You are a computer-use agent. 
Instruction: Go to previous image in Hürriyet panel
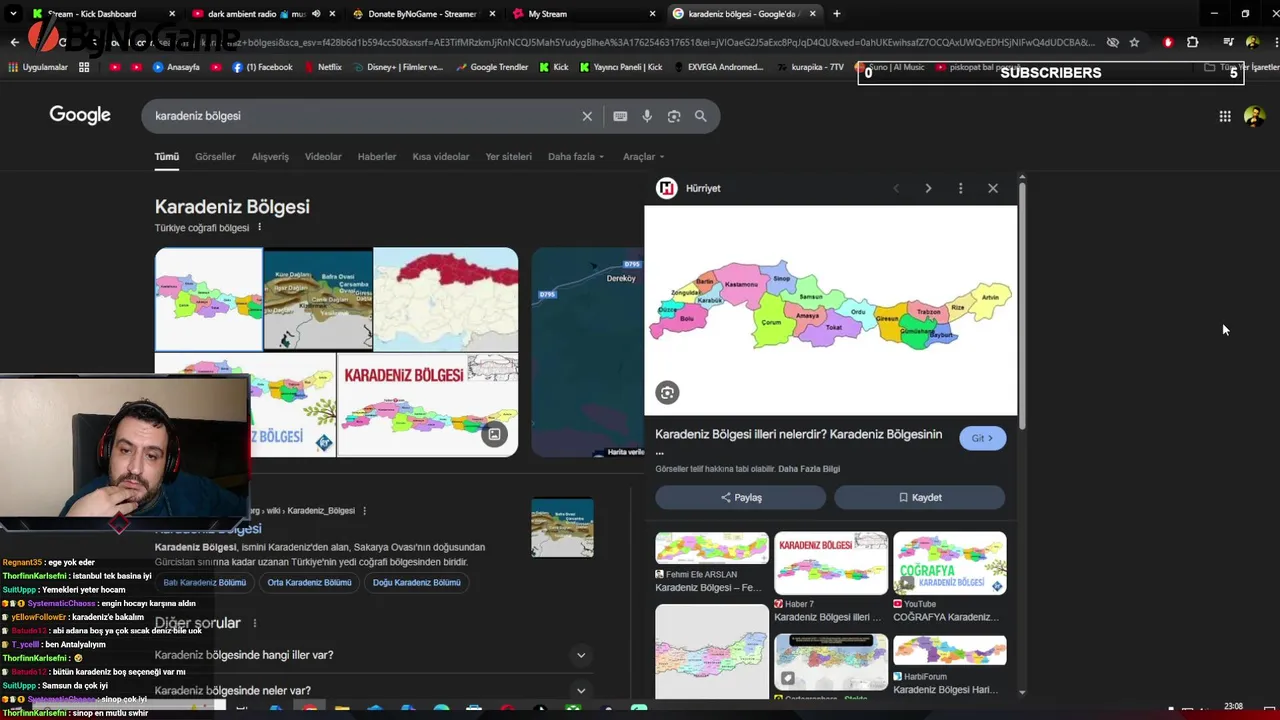coord(896,188)
